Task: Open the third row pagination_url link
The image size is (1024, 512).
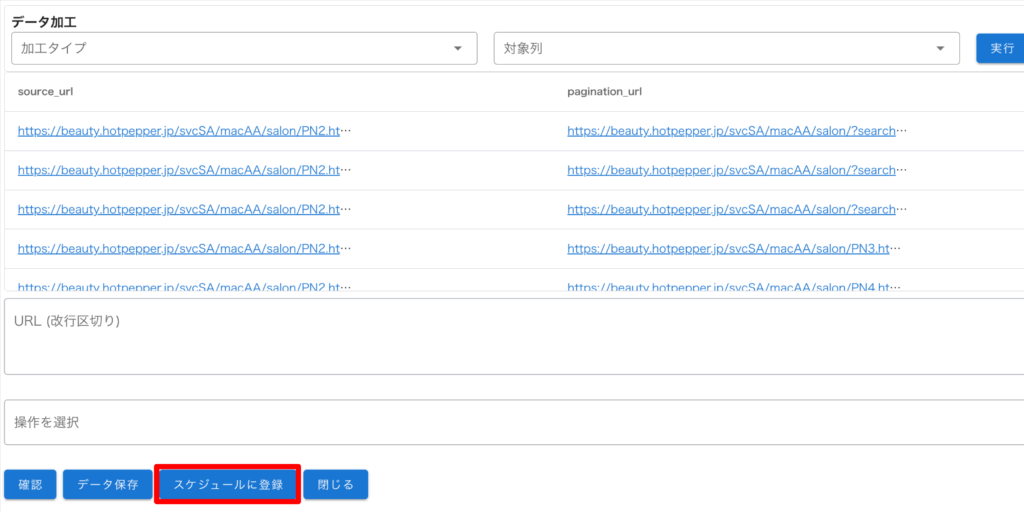Action: (x=736, y=209)
